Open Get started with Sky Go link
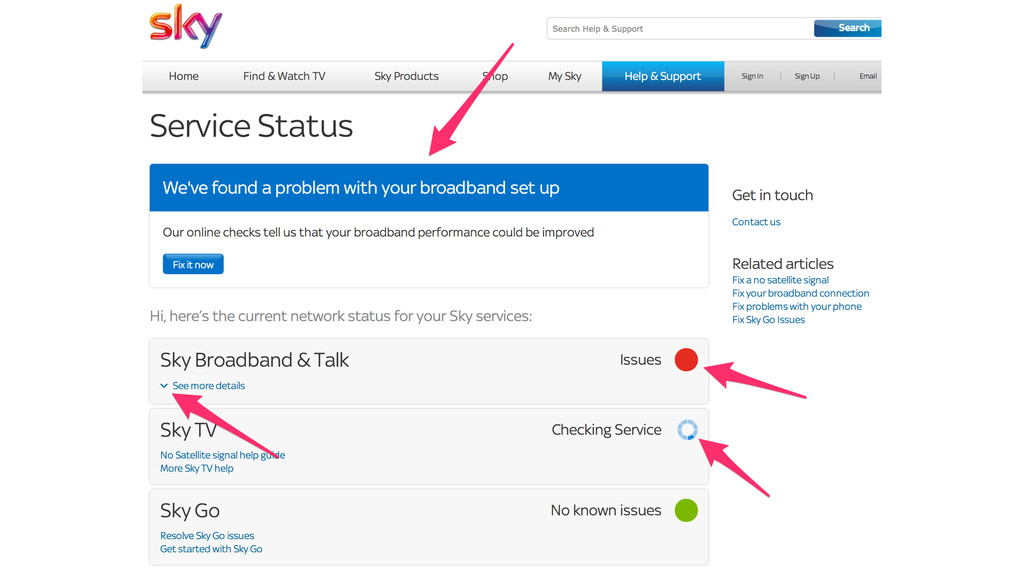Viewport: 1024px width, 576px height. coord(211,549)
